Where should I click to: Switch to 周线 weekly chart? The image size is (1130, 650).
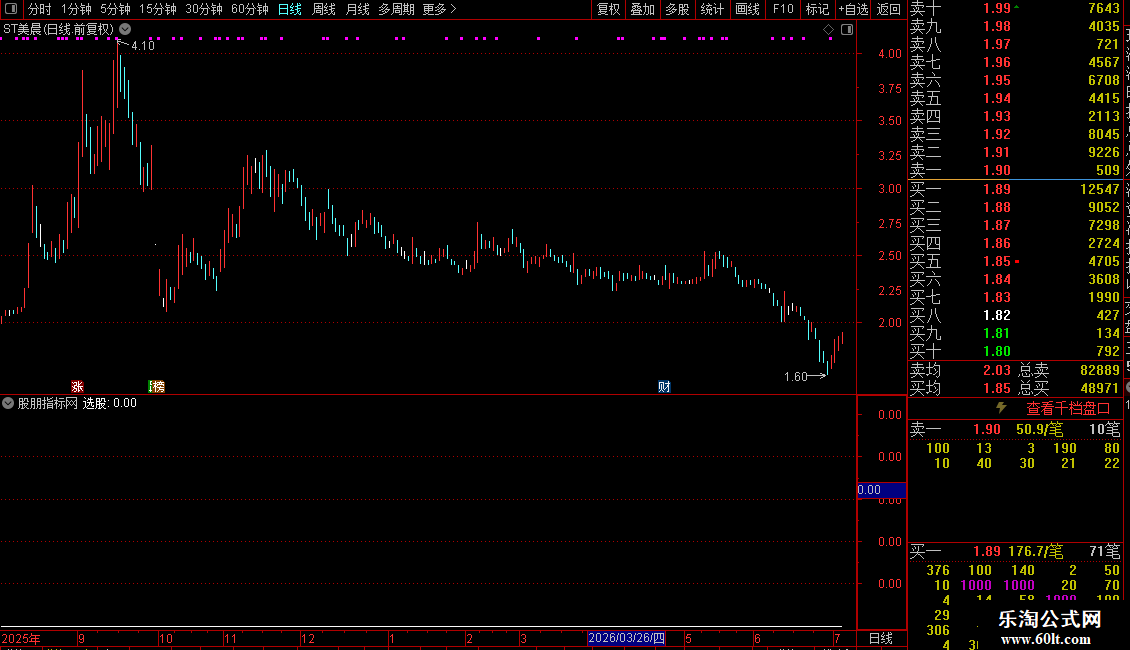324,9
